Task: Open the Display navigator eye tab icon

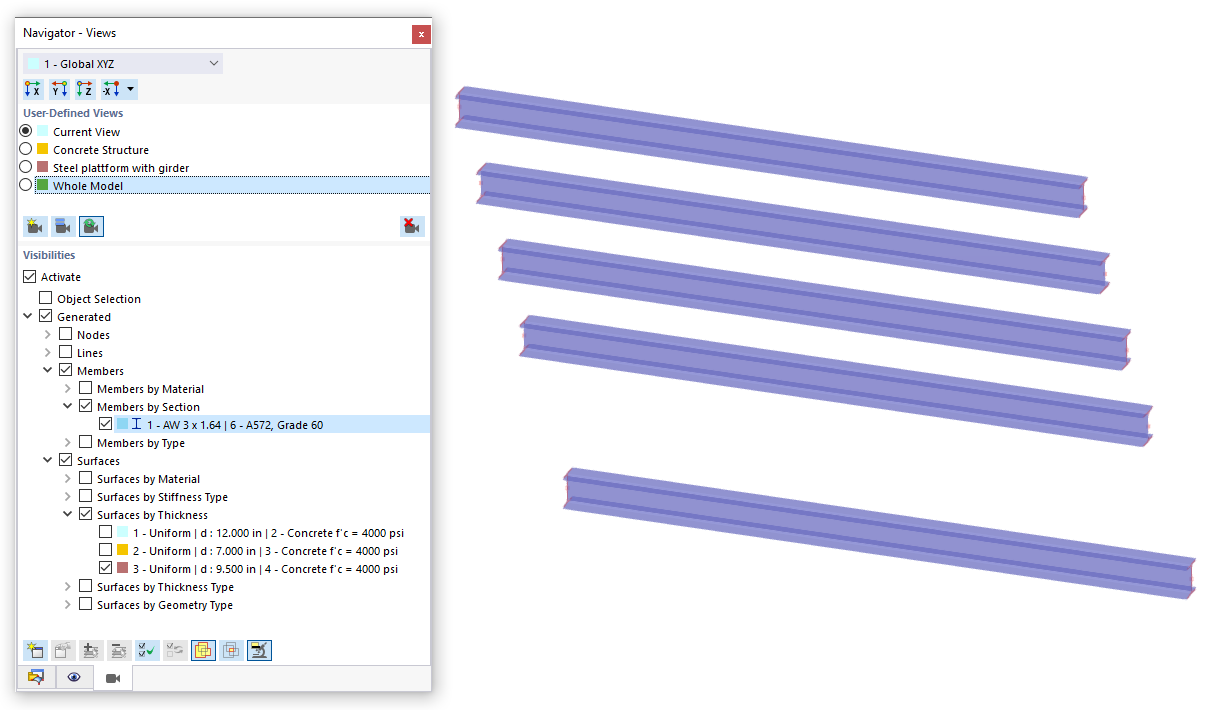Action: pyautogui.click(x=73, y=677)
